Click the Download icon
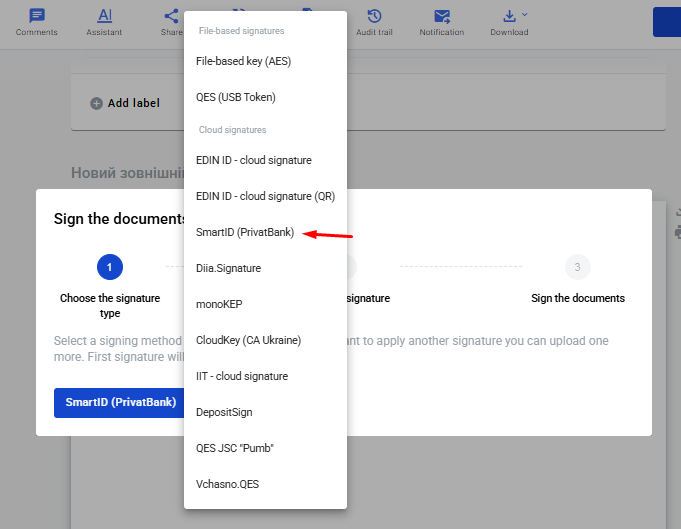The image size is (681, 529). tap(509, 16)
